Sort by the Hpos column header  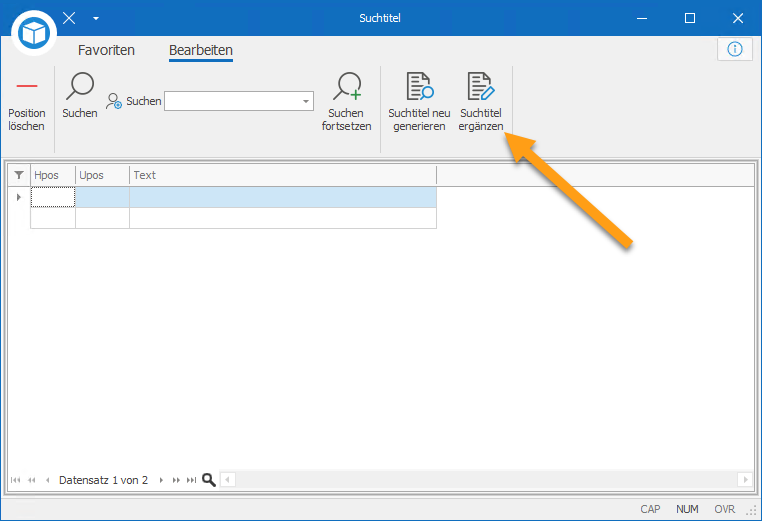point(53,175)
